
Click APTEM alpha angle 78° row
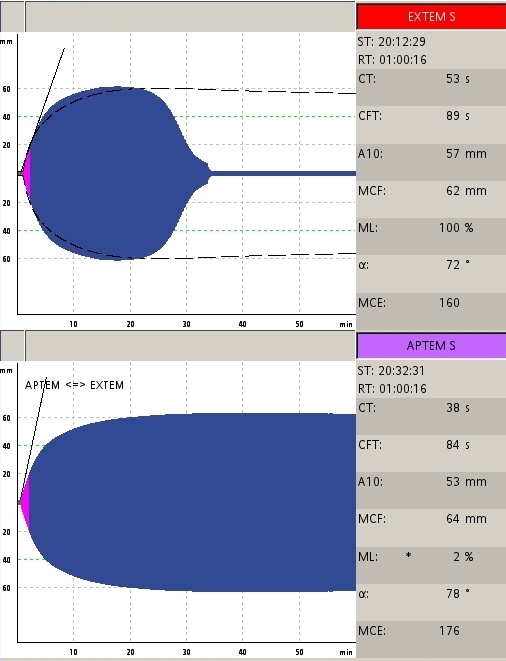pos(431,594)
